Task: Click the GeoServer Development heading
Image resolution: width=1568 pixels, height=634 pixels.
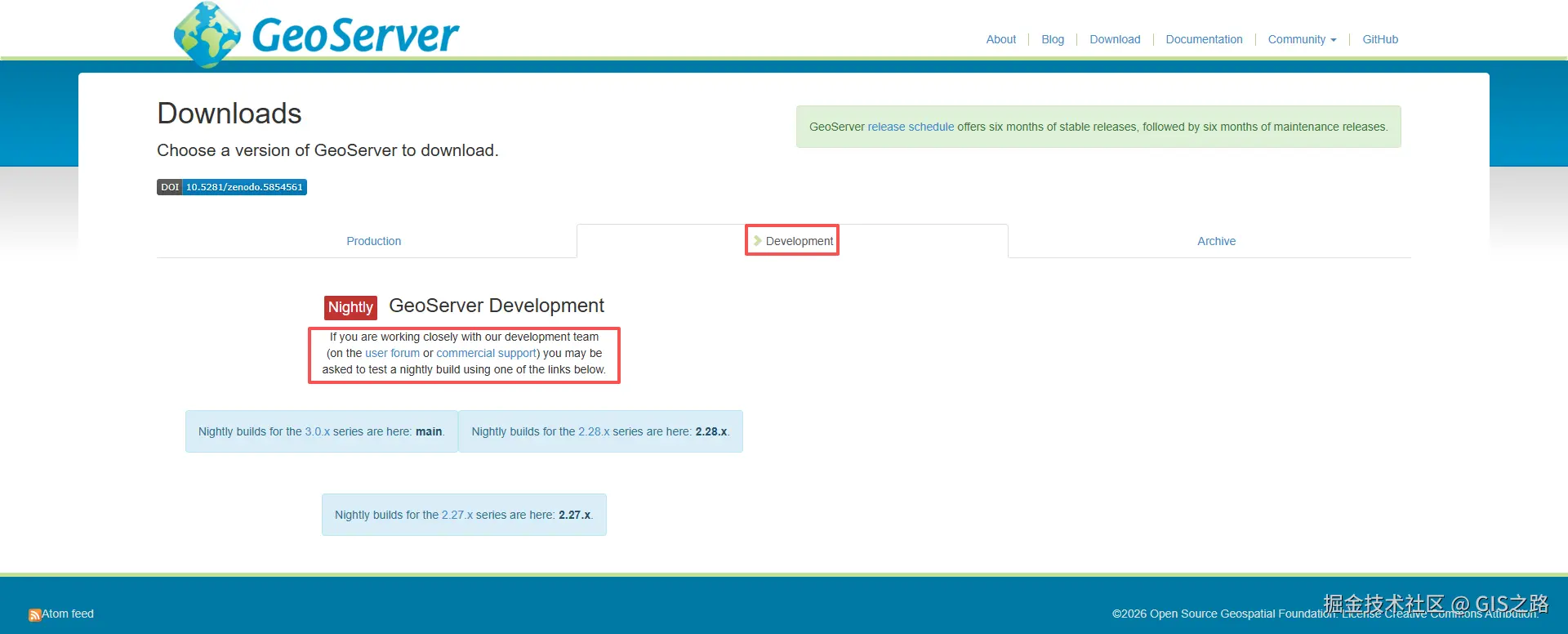Action: [497, 306]
